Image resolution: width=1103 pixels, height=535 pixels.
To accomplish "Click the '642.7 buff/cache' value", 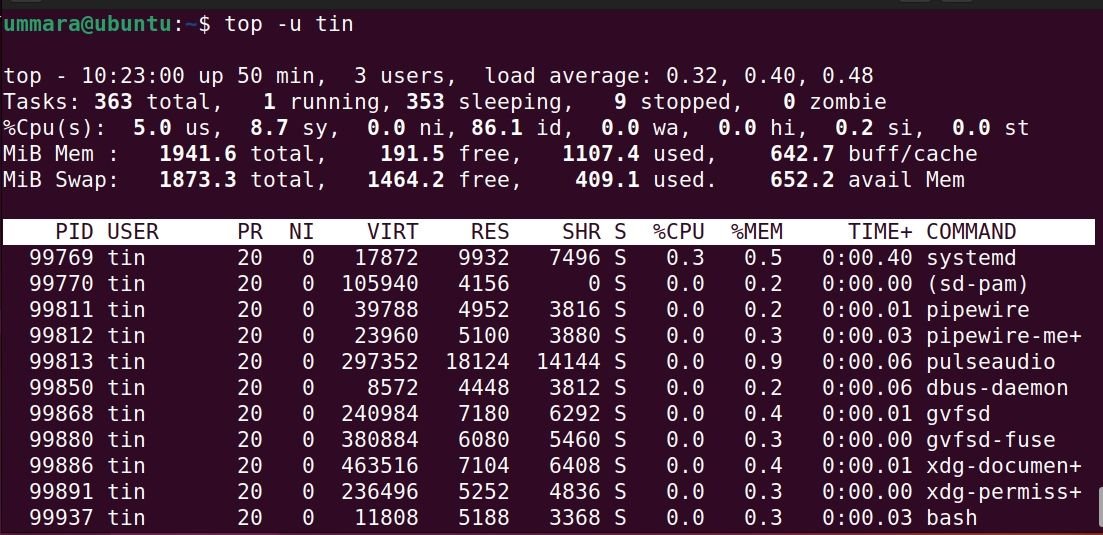I will click(x=873, y=154).
